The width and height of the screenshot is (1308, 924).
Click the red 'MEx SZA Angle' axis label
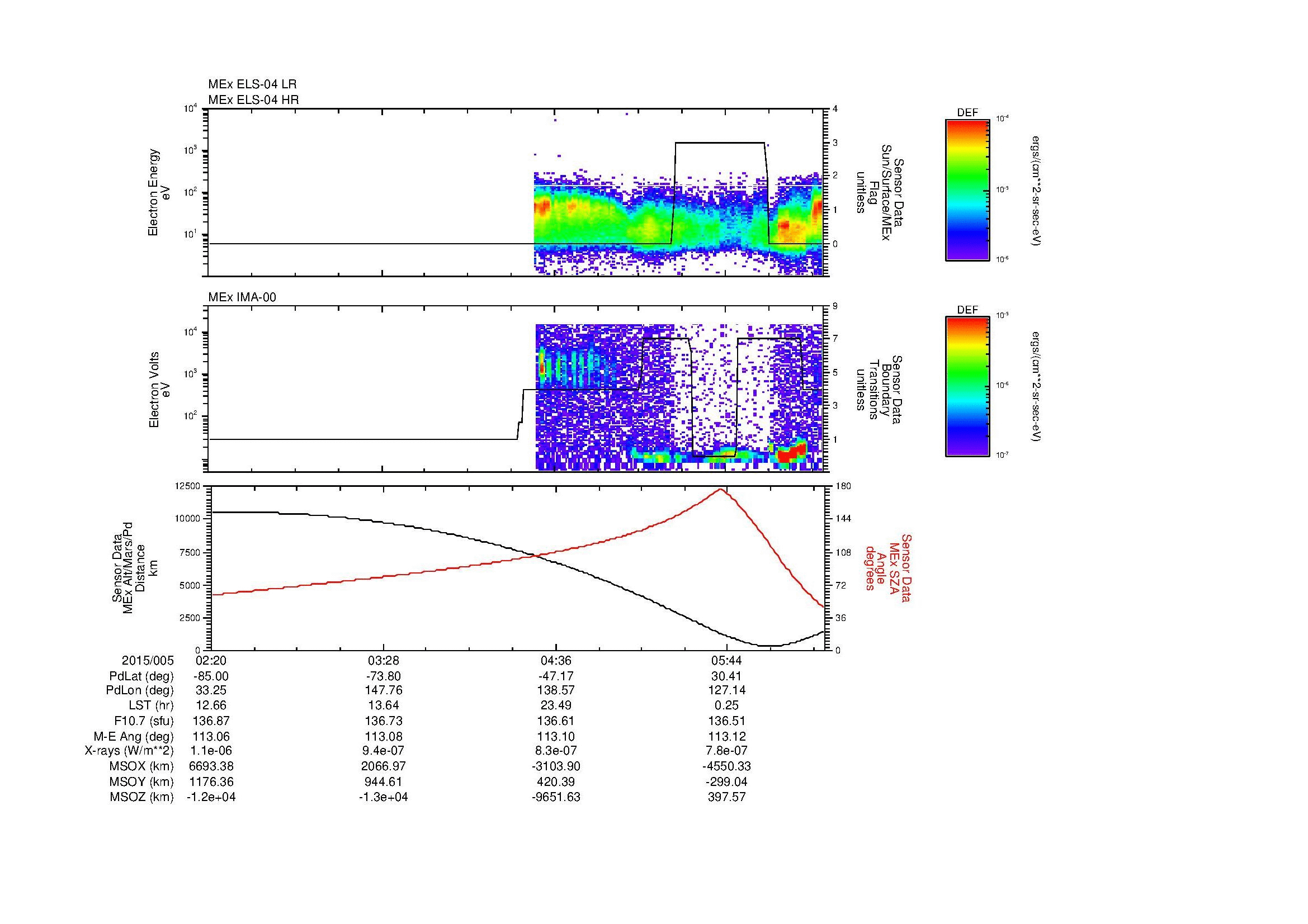pyautogui.click(x=888, y=567)
